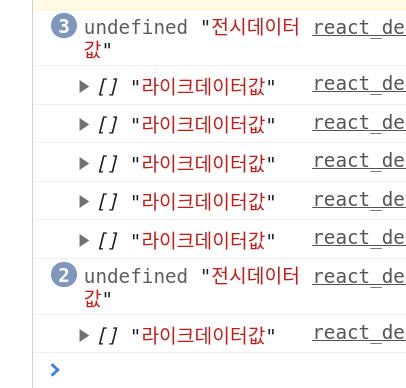Click the undefined value in the 3 badge row
This screenshot has width=406, height=388.
(136, 27)
